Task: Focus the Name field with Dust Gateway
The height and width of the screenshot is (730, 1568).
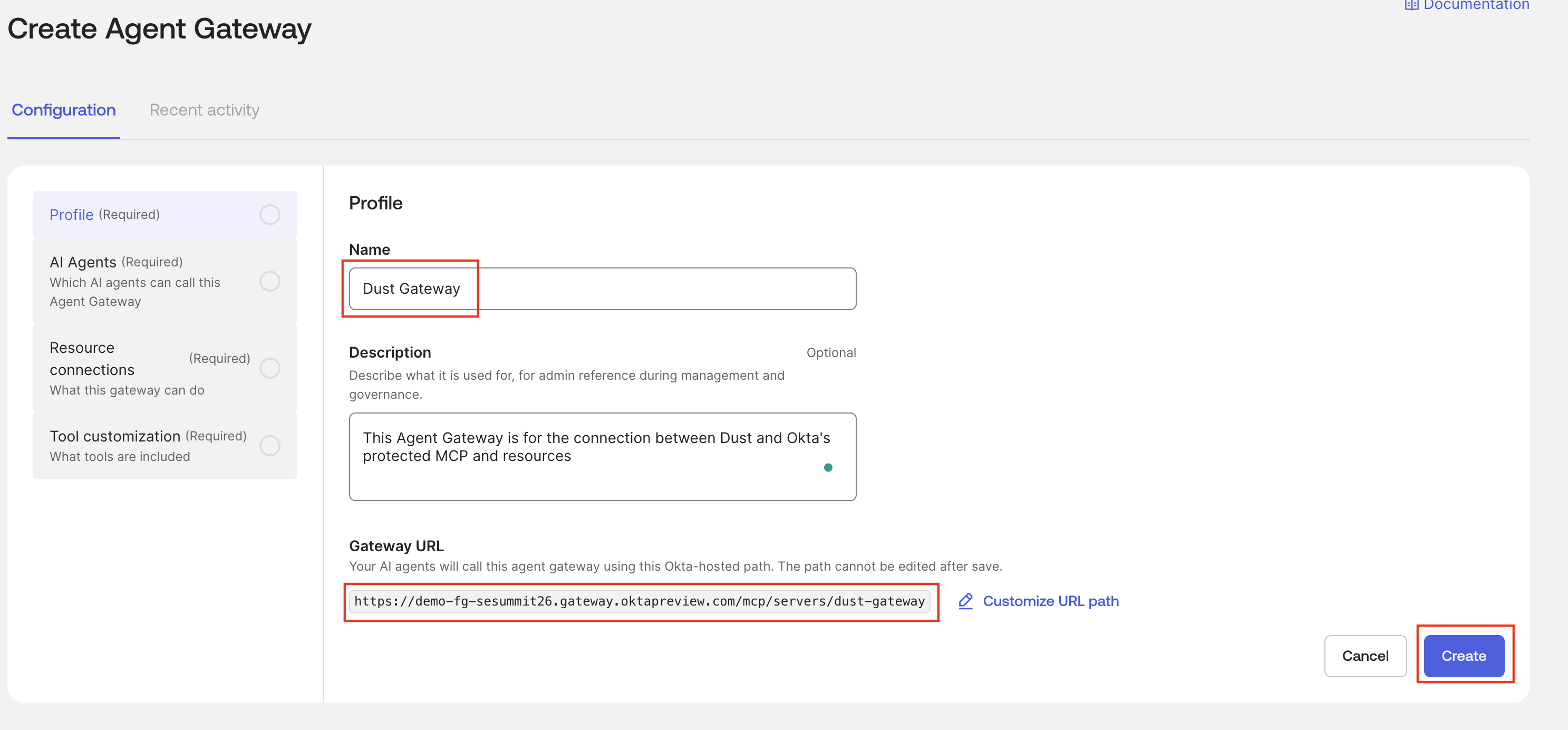Action: pyautogui.click(x=602, y=289)
